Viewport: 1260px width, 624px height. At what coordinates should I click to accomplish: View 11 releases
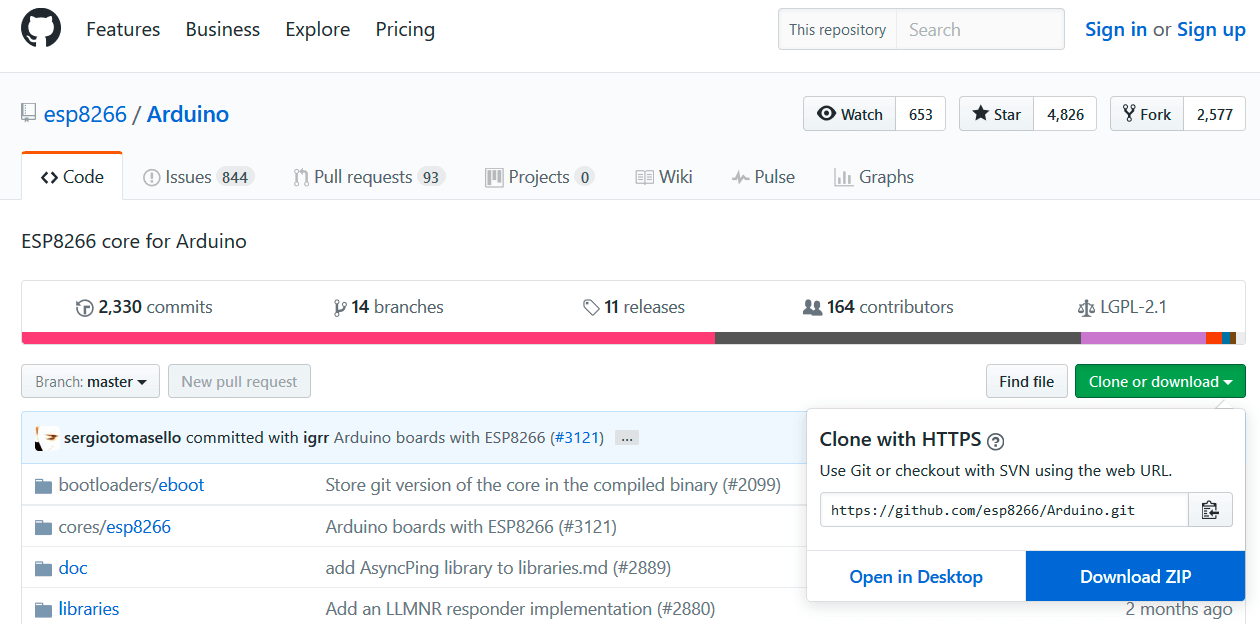634,307
